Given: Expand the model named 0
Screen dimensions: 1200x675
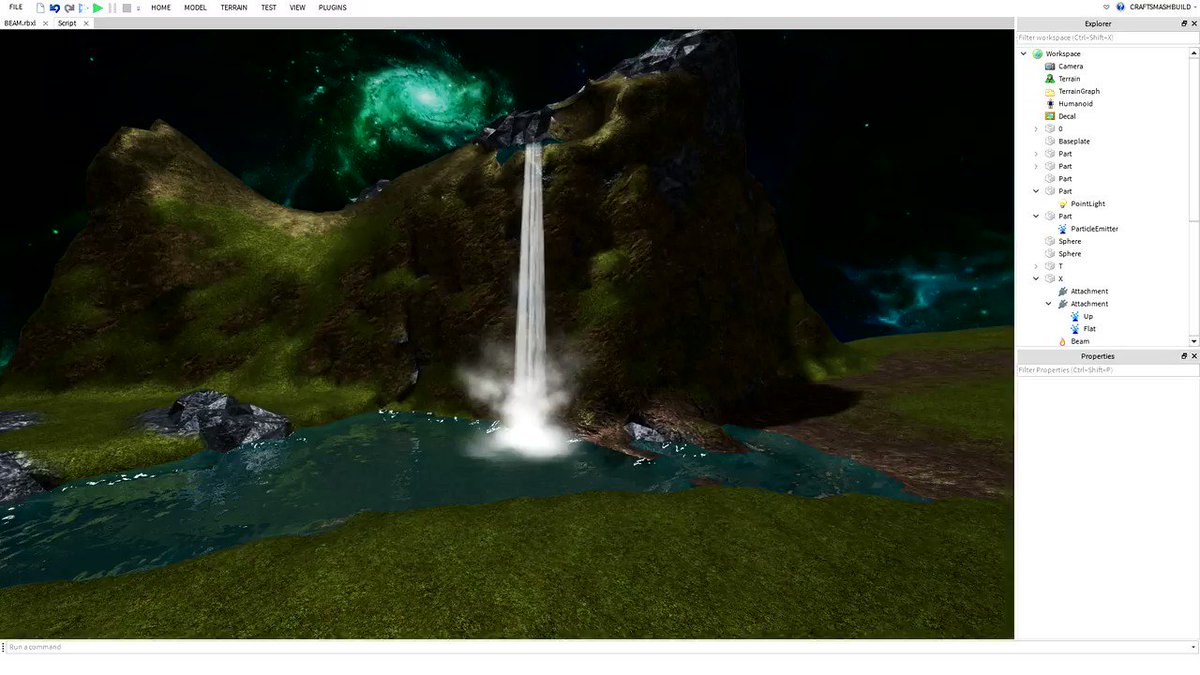Looking at the screenshot, I should pyautogui.click(x=1036, y=129).
